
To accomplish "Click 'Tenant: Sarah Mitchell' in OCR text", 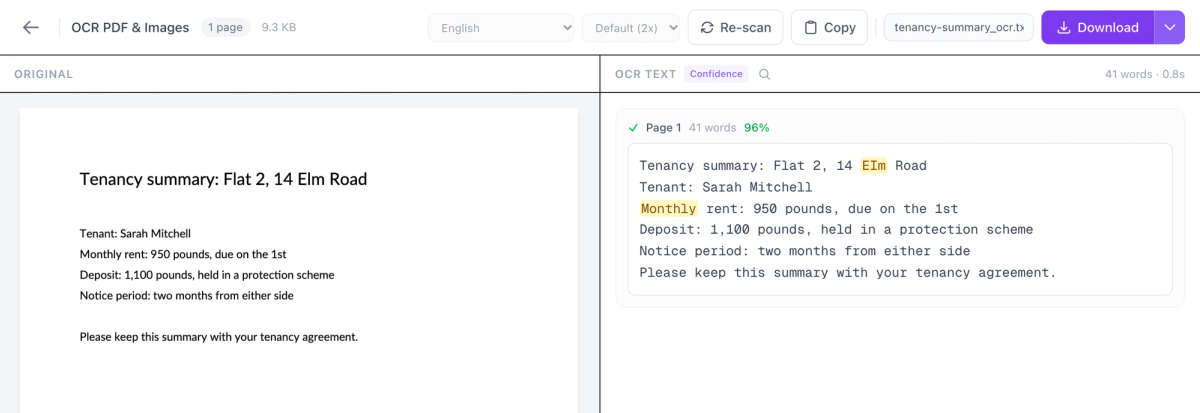I will (726, 187).
